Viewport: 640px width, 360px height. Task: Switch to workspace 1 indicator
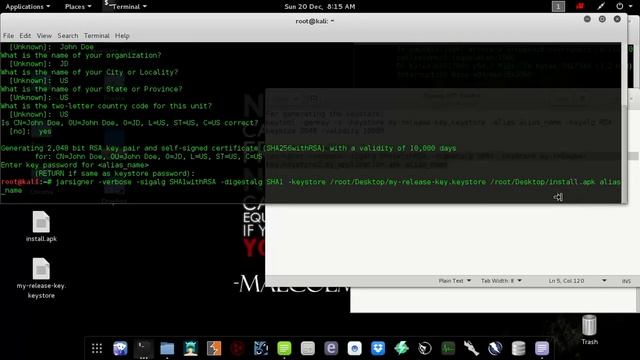pyautogui.click(x=558, y=6)
